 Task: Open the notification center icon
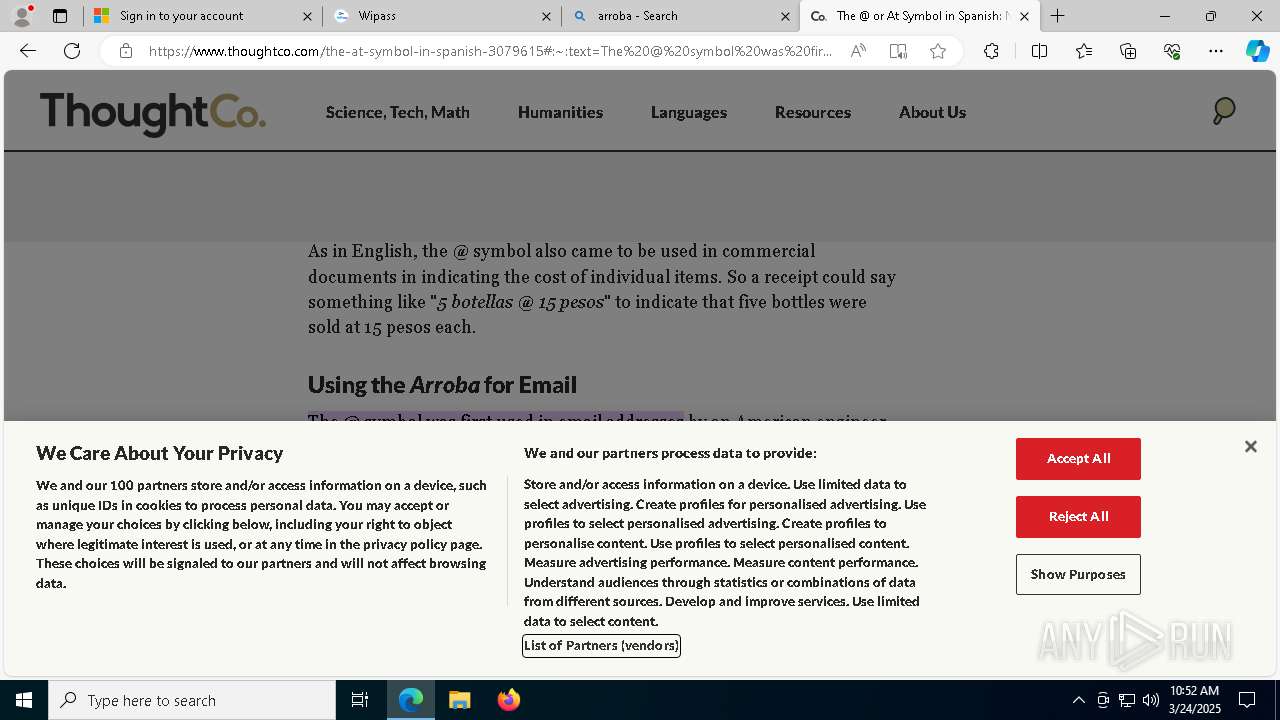click(x=1247, y=700)
